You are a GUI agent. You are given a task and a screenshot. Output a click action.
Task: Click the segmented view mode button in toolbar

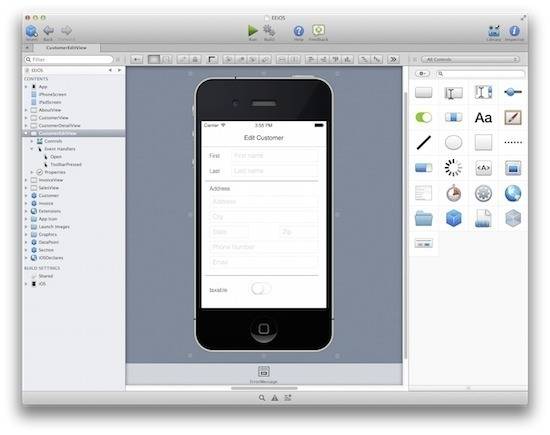tap(160, 60)
